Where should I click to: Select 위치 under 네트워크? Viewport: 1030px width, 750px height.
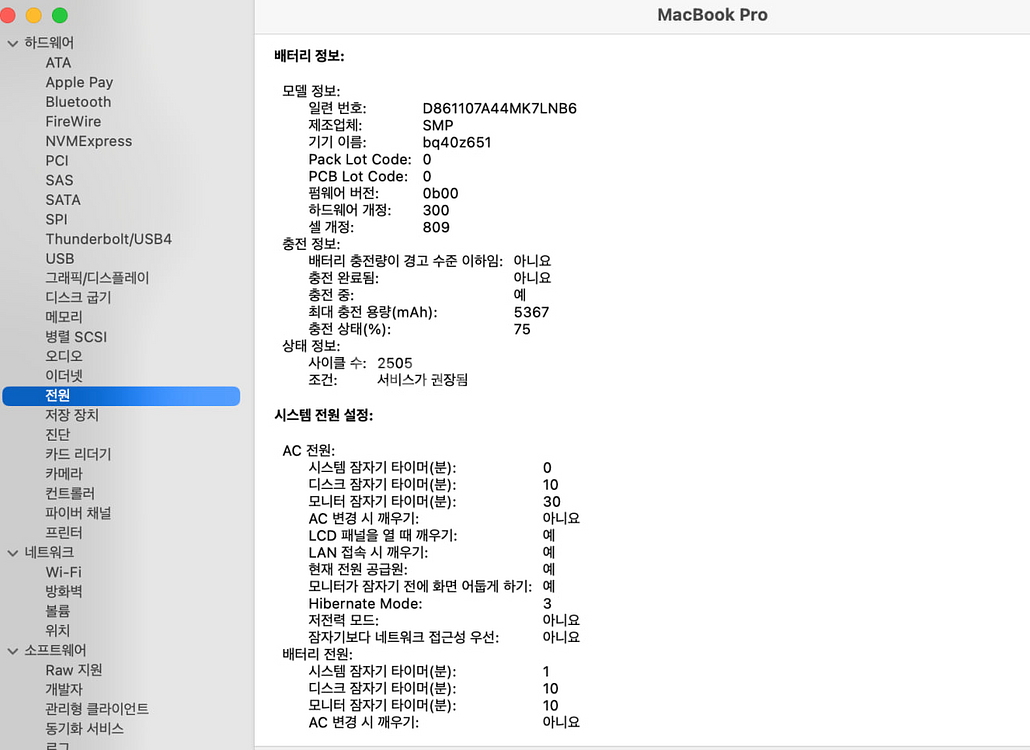(57, 631)
